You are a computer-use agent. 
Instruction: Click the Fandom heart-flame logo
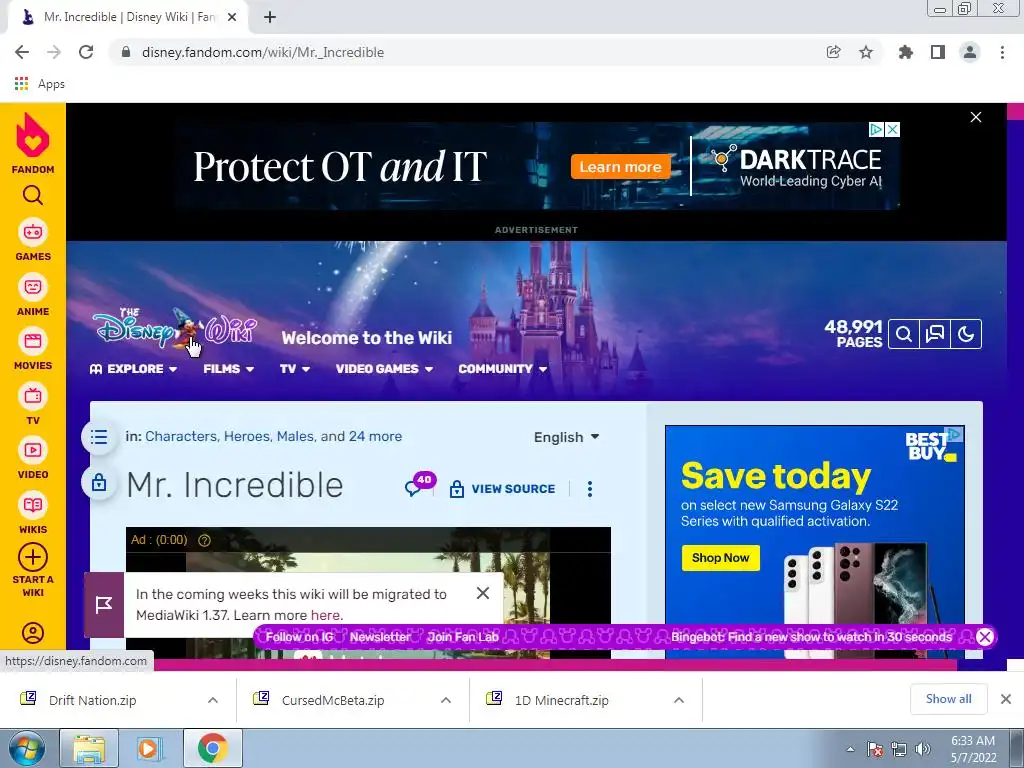tap(33, 135)
